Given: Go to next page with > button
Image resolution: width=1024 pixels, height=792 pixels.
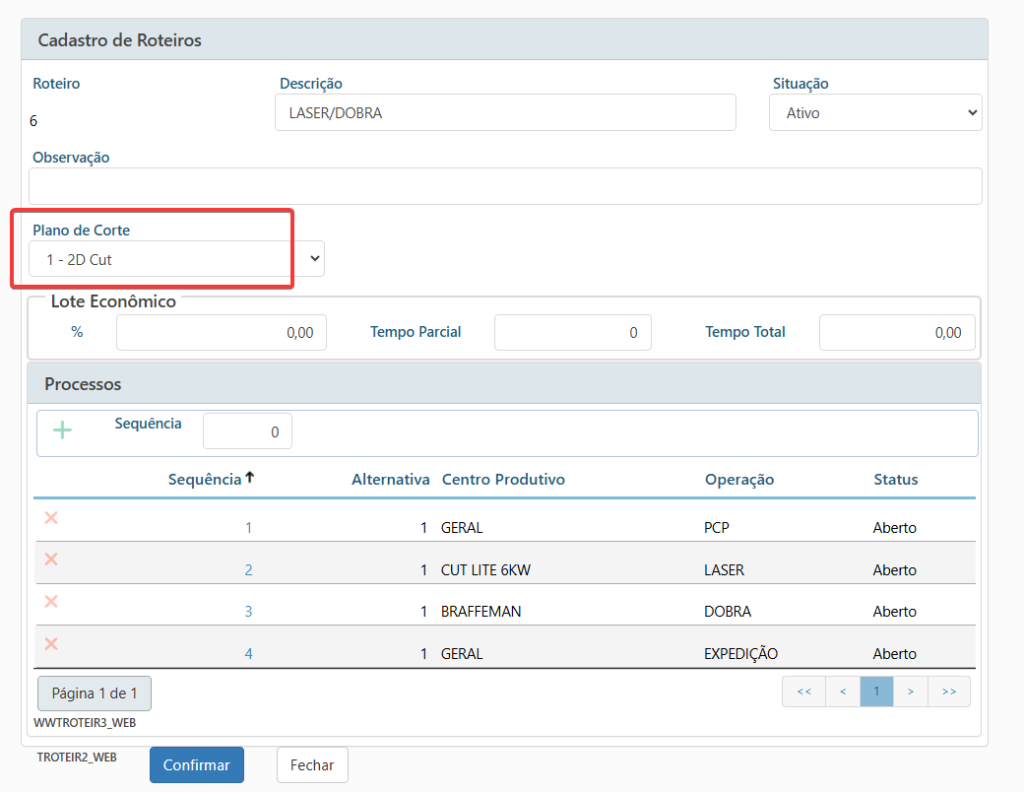Looking at the screenshot, I should click(910, 691).
